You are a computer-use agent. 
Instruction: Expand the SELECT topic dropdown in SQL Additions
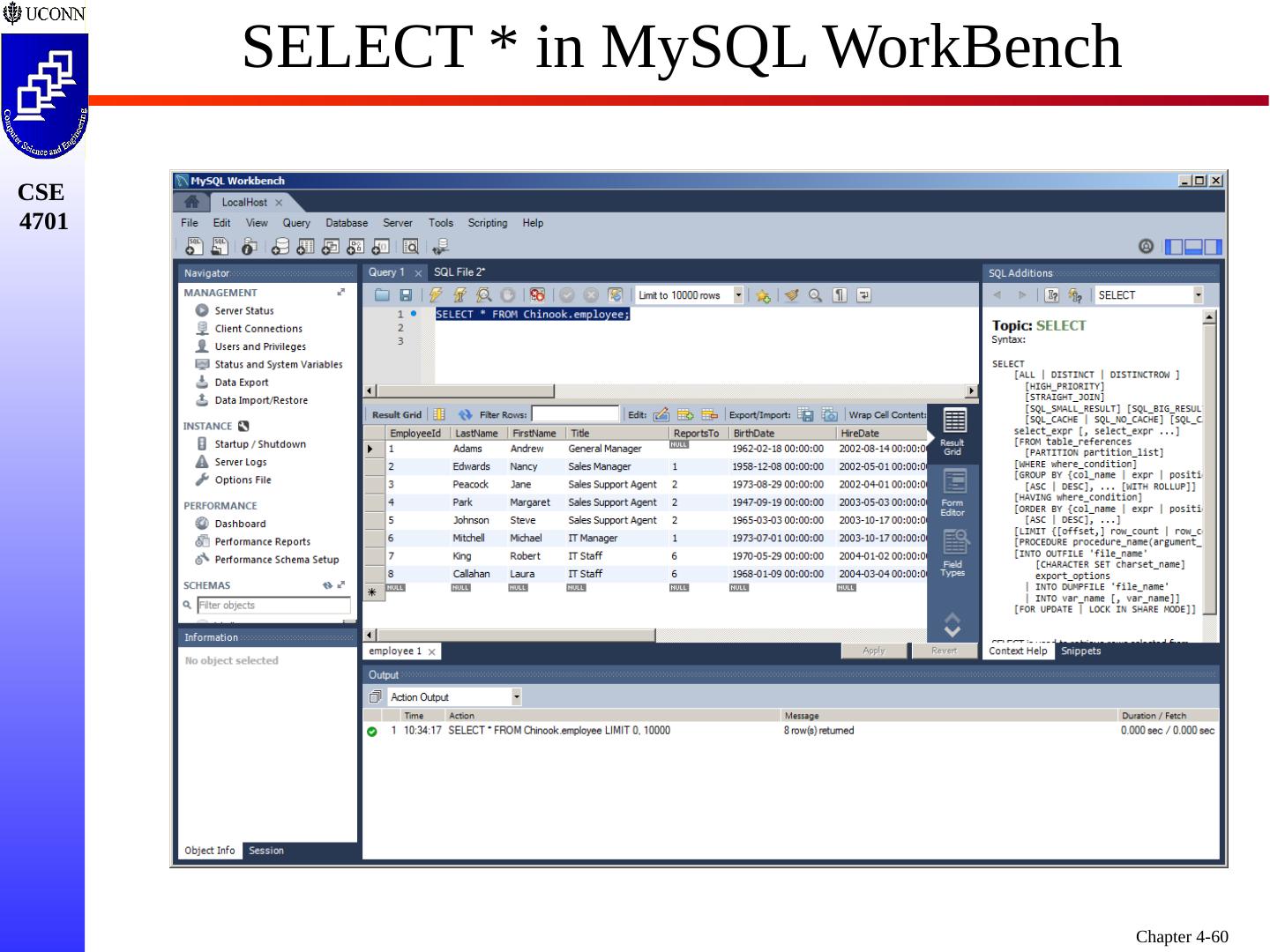(x=1198, y=295)
